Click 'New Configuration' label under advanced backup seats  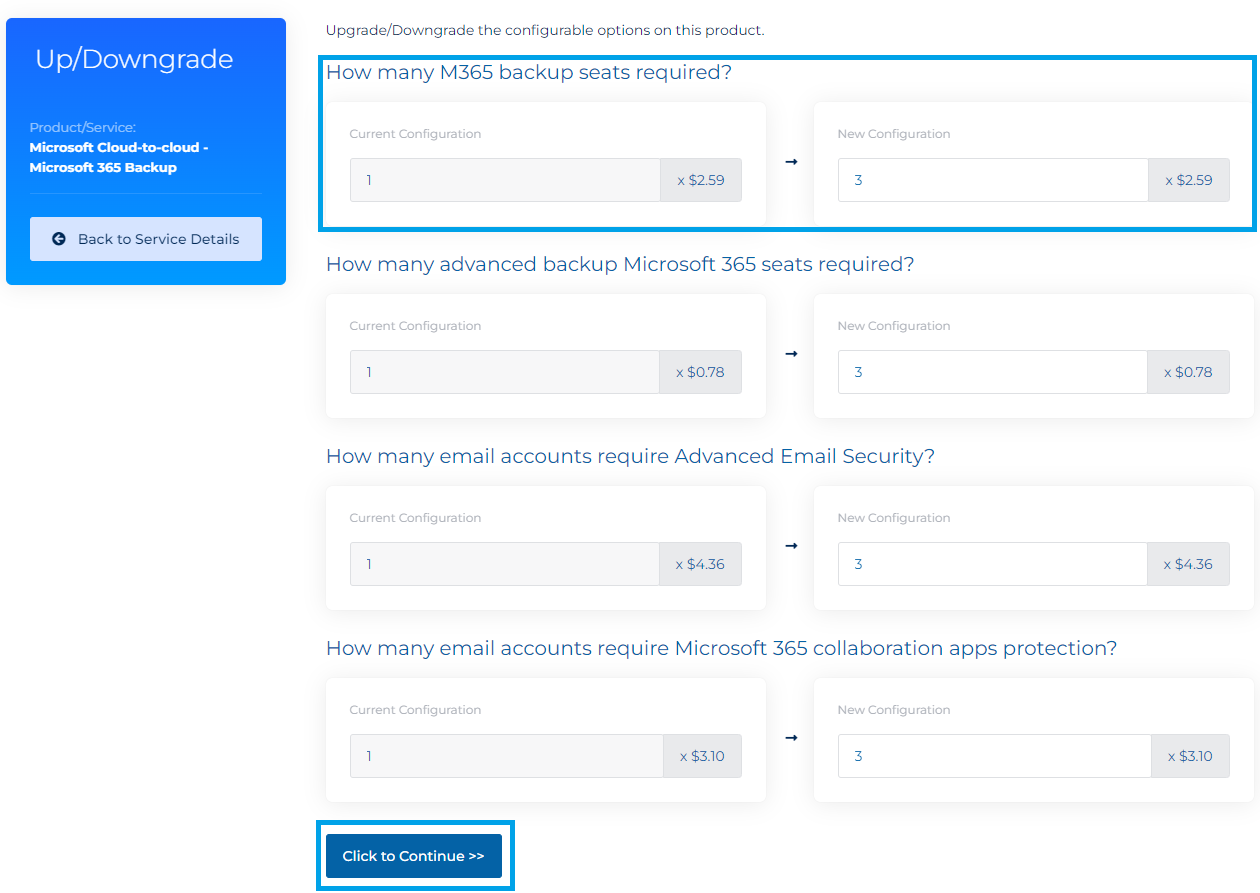(x=894, y=326)
